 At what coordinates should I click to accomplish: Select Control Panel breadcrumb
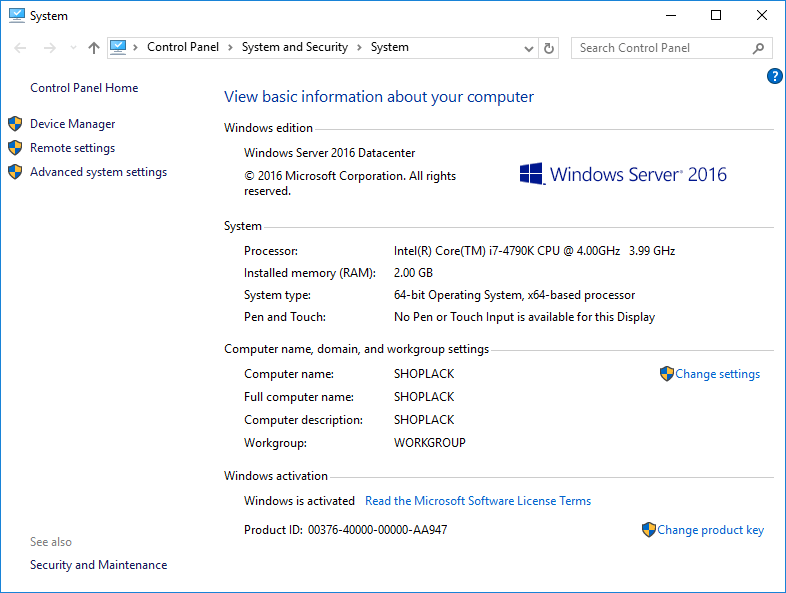[183, 47]
